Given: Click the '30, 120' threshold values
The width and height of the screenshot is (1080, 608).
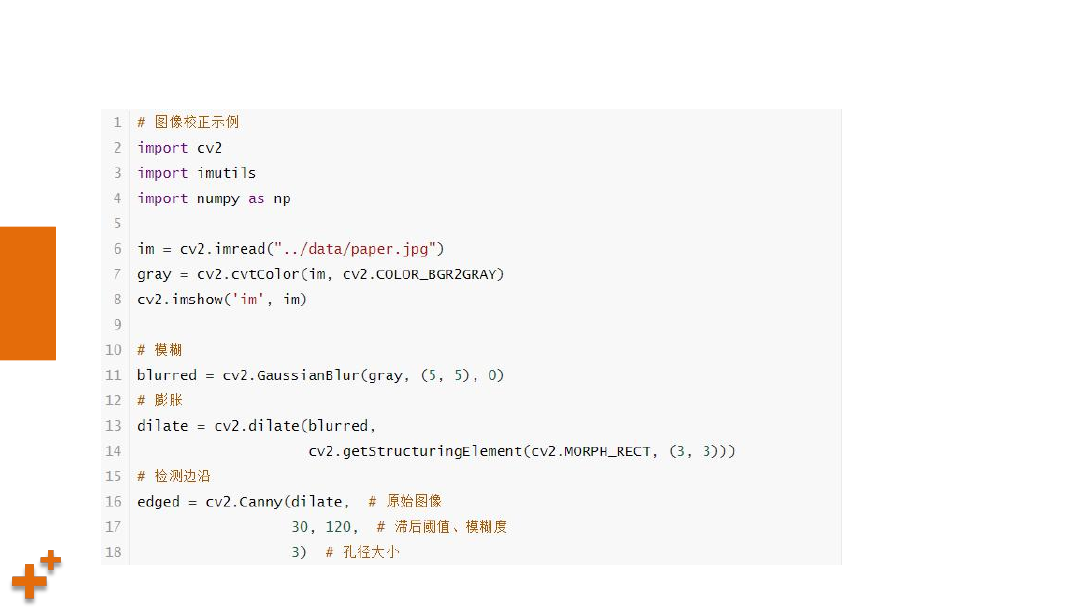Looking at the screenshot, I should pos(321,527).
